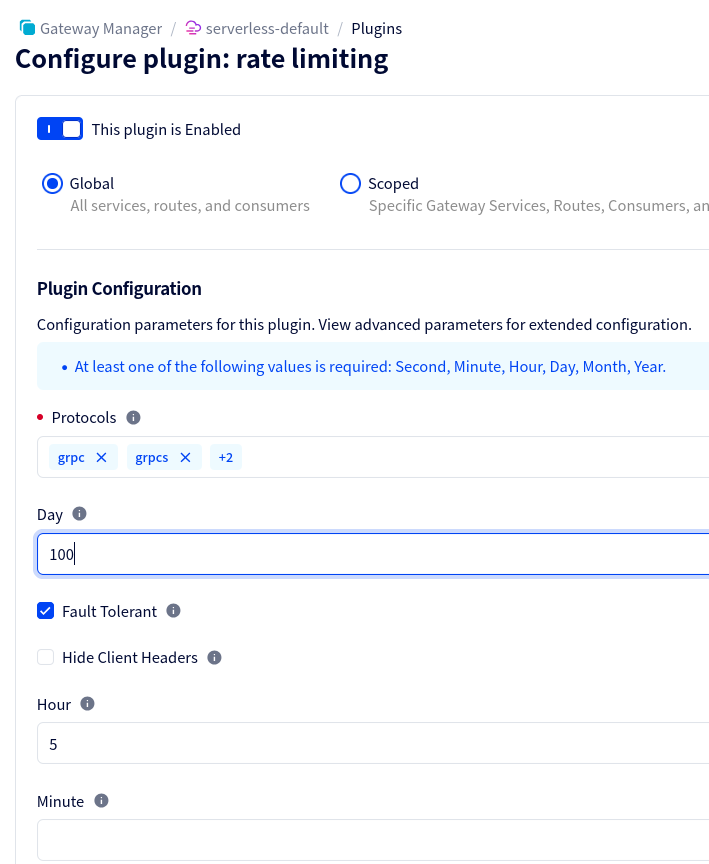Click the info icon beside Protocols

pyautogui.click(x=134, y=417)
